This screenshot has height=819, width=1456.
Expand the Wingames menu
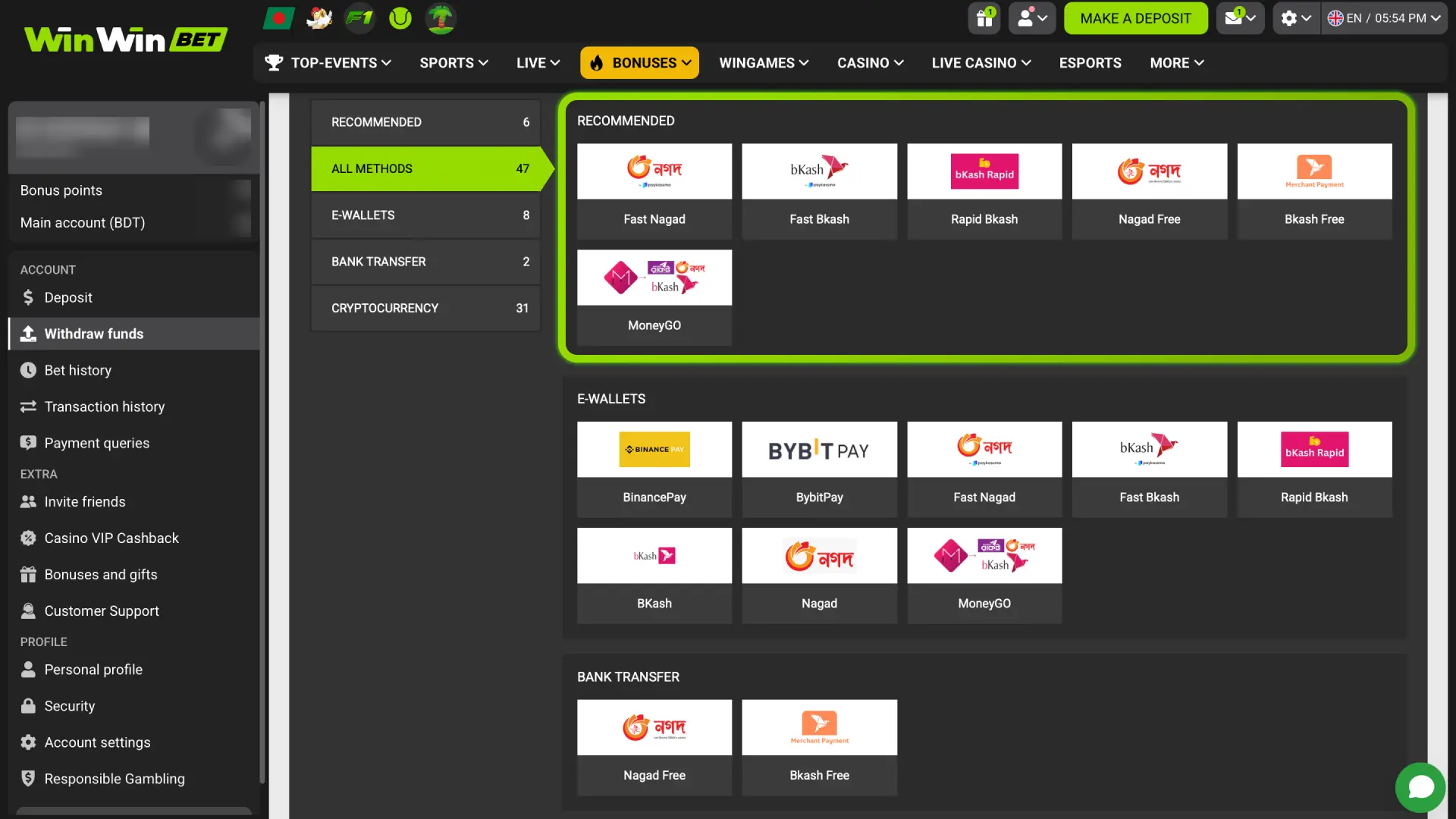coord(764,63)
